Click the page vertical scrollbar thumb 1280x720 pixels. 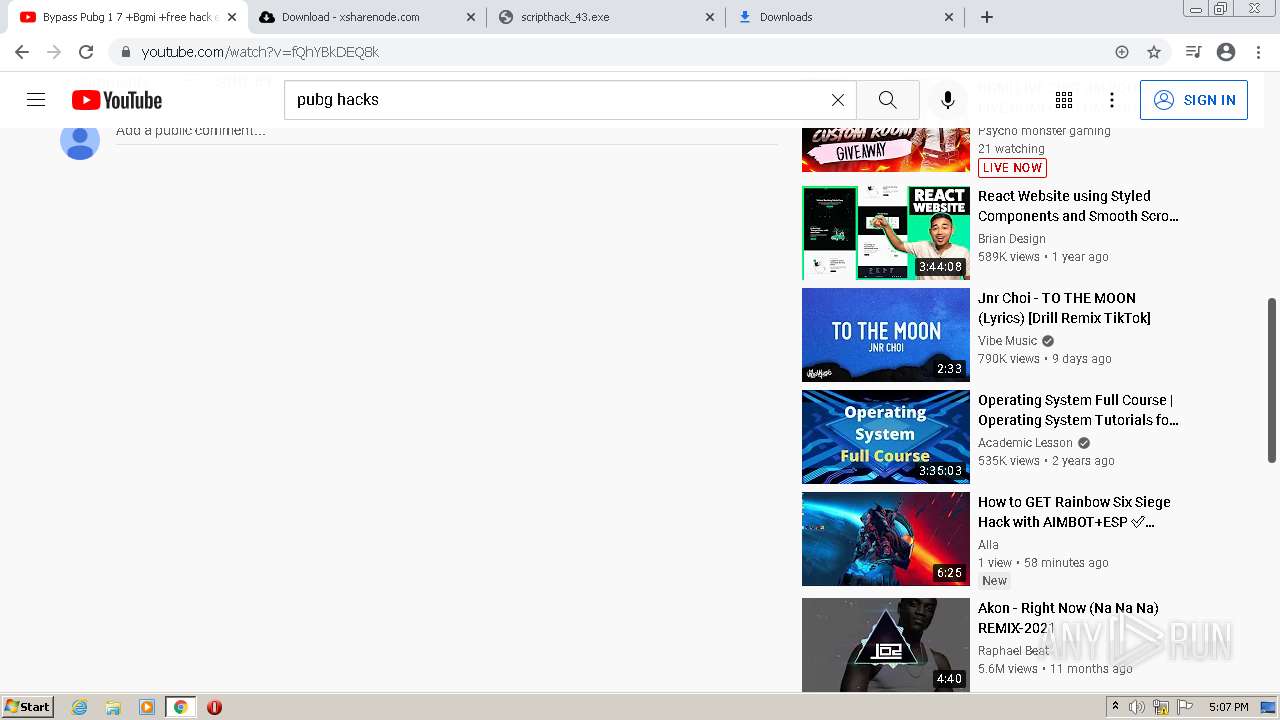[1272, 380]
